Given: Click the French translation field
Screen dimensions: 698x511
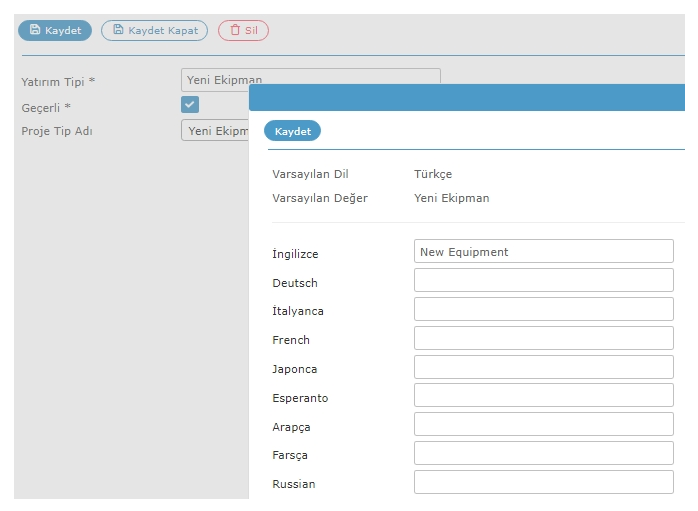Looking at the screenshot, I should click(x=544, y=338).
